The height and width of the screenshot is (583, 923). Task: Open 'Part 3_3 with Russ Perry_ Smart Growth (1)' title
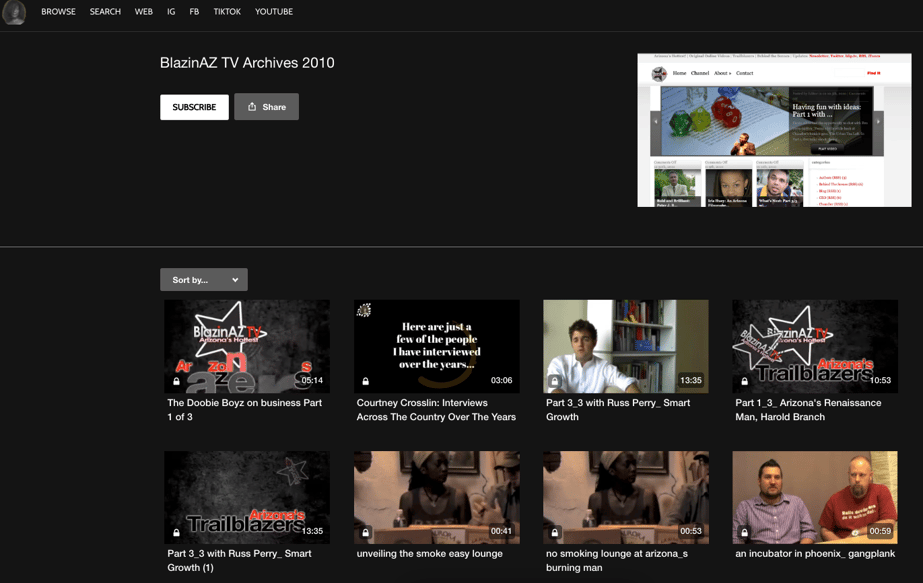pos(240,561)
